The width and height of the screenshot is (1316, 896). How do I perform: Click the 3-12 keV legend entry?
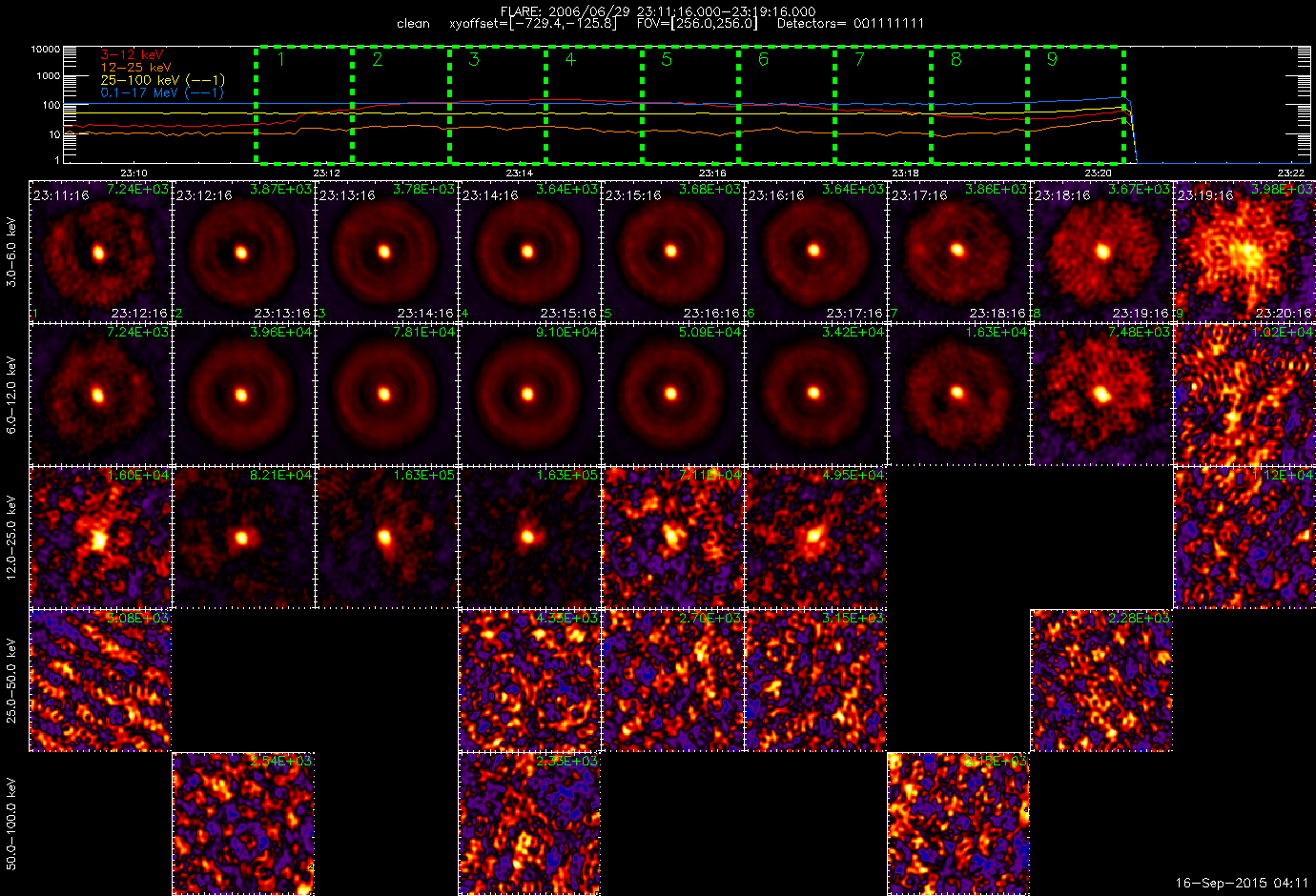tap(132, 55)
